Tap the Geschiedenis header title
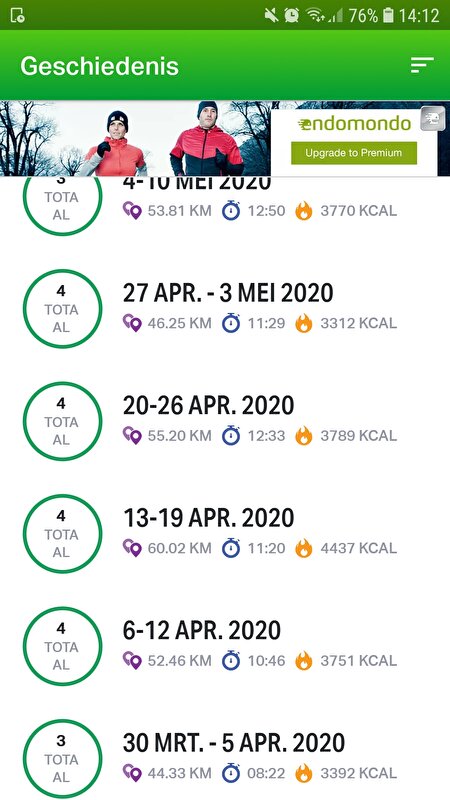 [99, 66]
